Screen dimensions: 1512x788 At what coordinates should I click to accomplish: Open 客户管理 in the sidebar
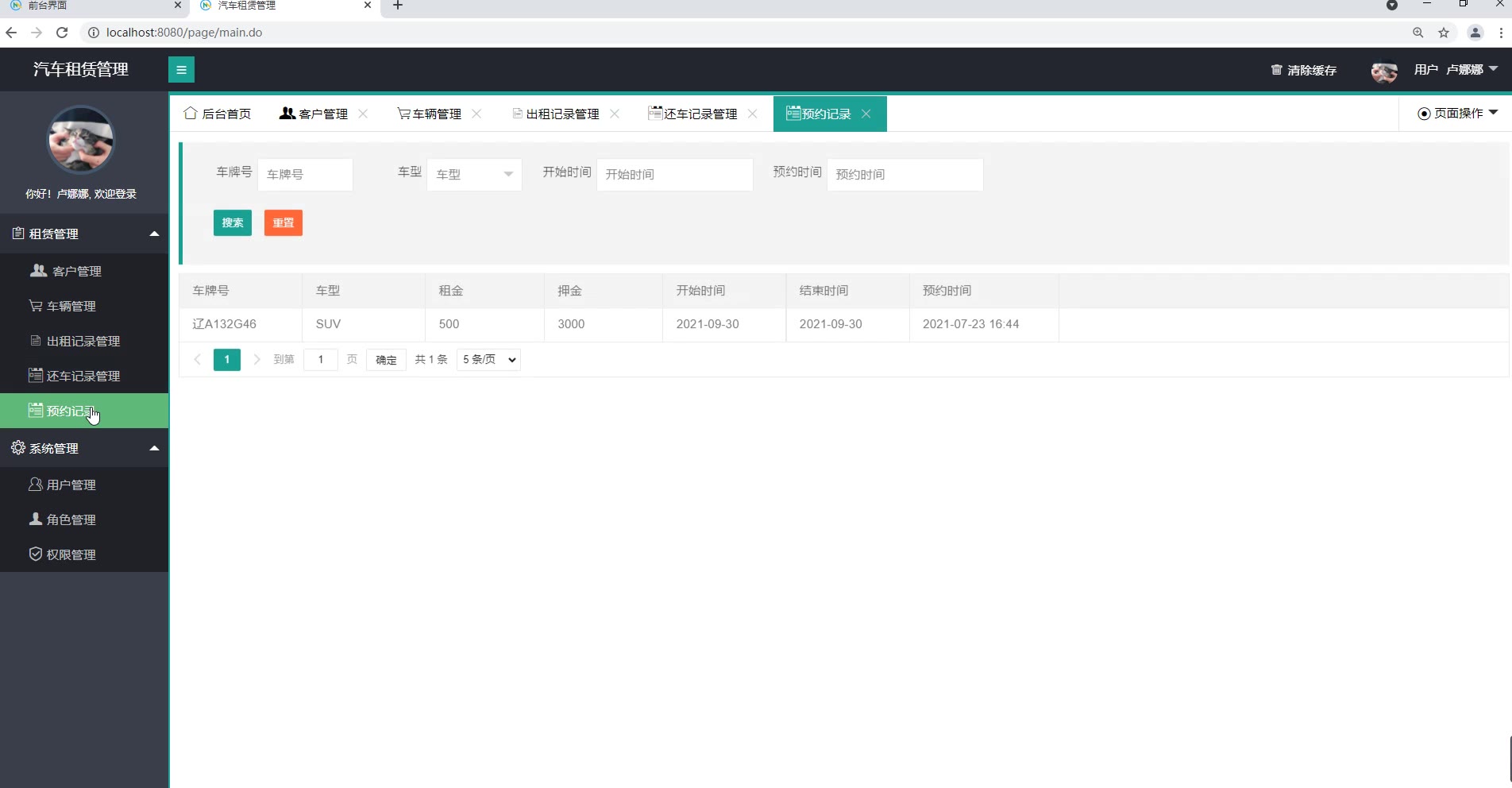tap(84, 271)
